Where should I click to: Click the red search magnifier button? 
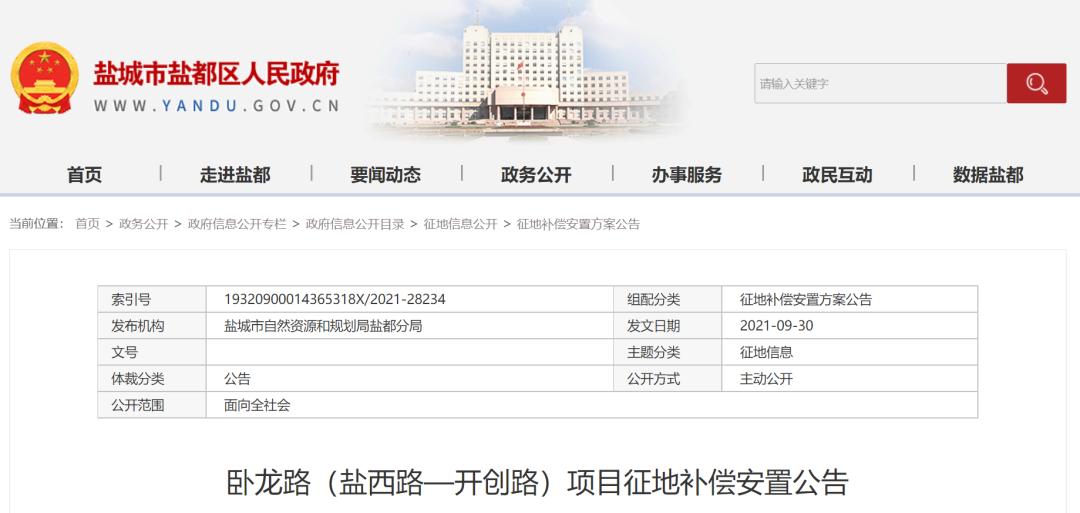click(1037, 83)
